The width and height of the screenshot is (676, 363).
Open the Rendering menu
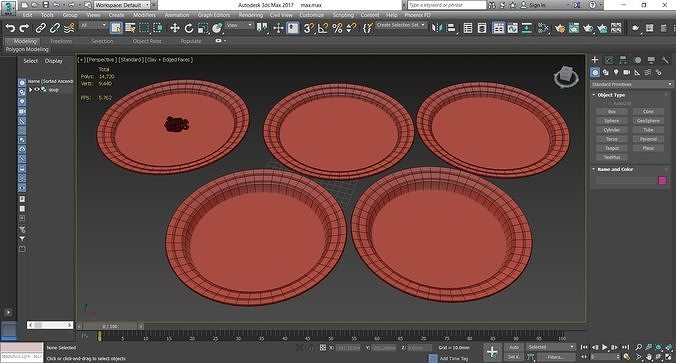pyautogui.click(x=251, y=15)
